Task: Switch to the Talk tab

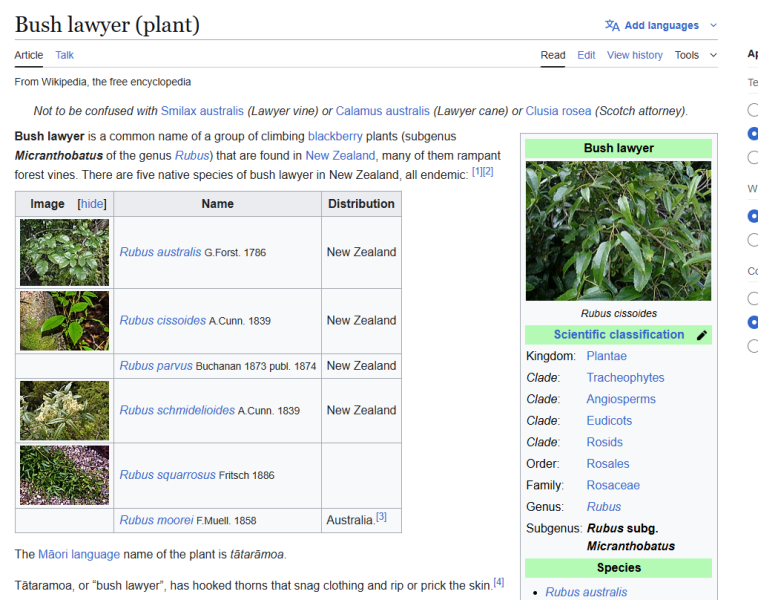Action: point(64,55)
